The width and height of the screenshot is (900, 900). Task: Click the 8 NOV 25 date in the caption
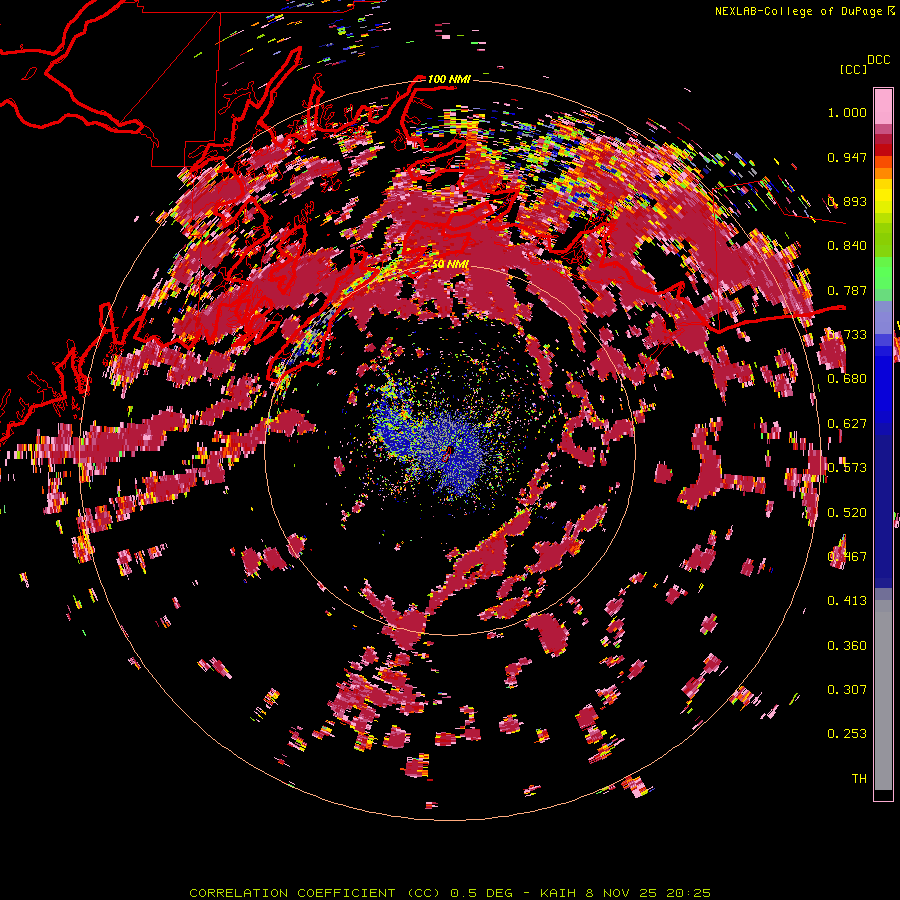620,893
